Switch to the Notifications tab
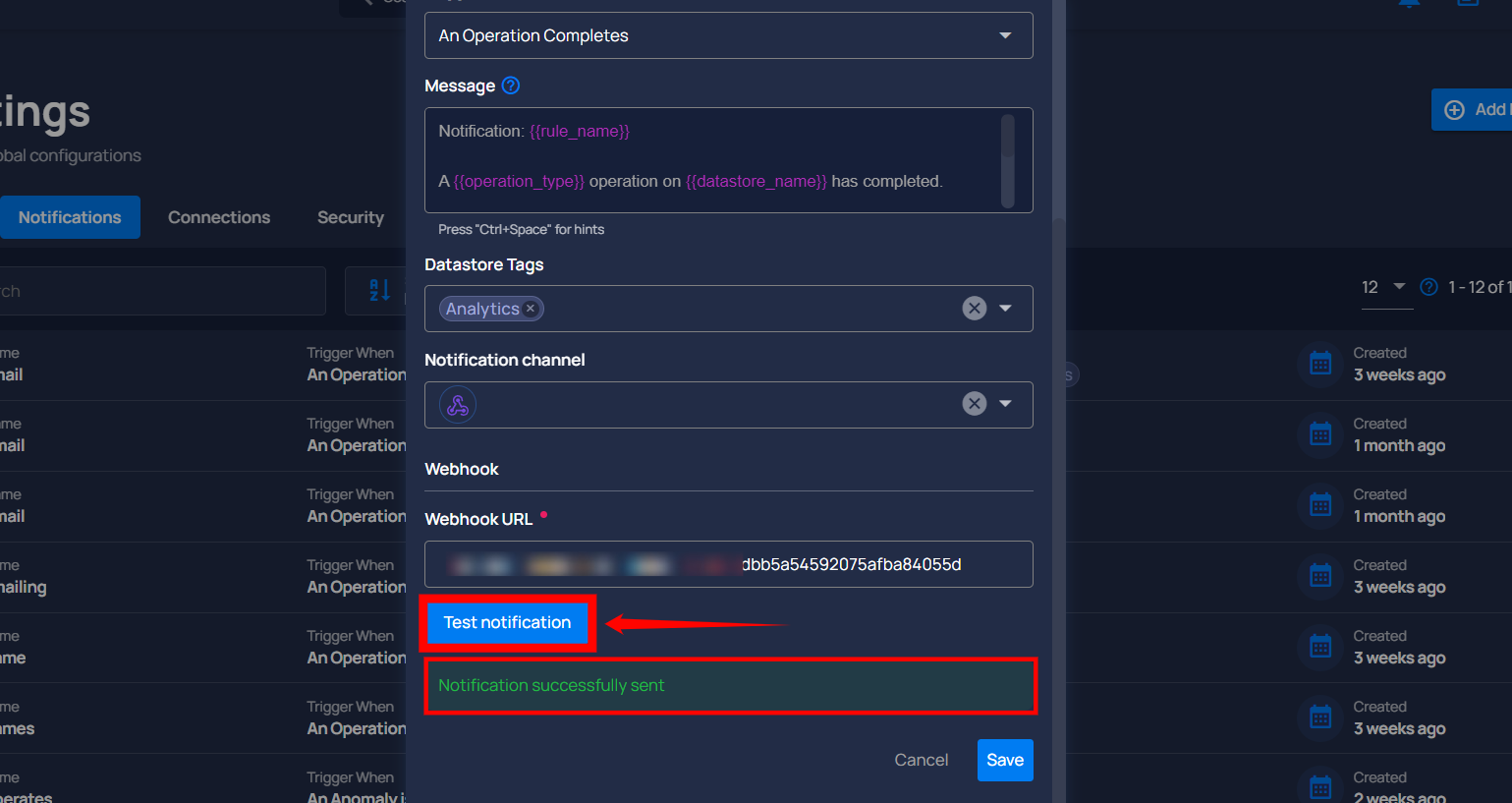Image resolution: width=1512 pixels, height=803 pixels. coord(70,217)
